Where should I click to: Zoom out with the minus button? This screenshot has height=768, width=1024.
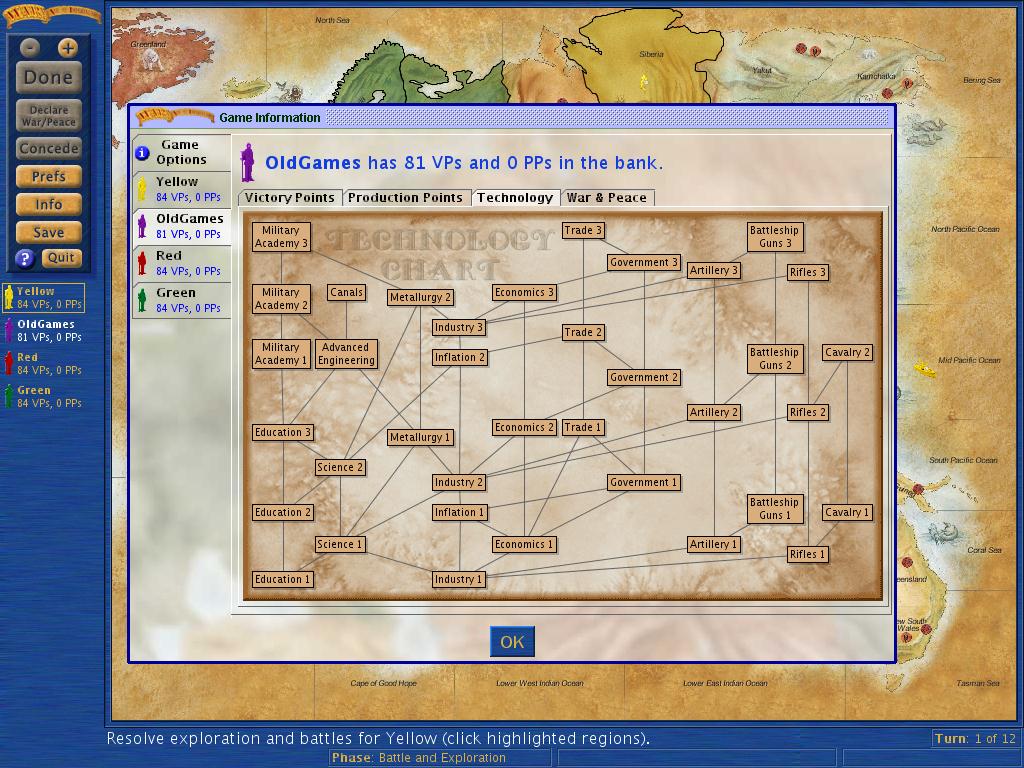coord(30,47)
